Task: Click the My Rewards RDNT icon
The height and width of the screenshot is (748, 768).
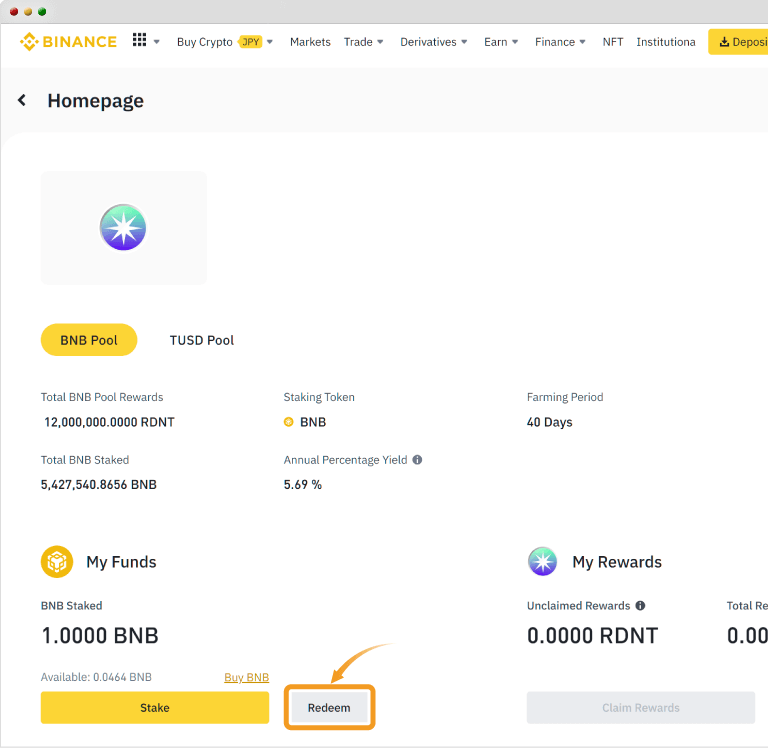Action: pos(543,561)
